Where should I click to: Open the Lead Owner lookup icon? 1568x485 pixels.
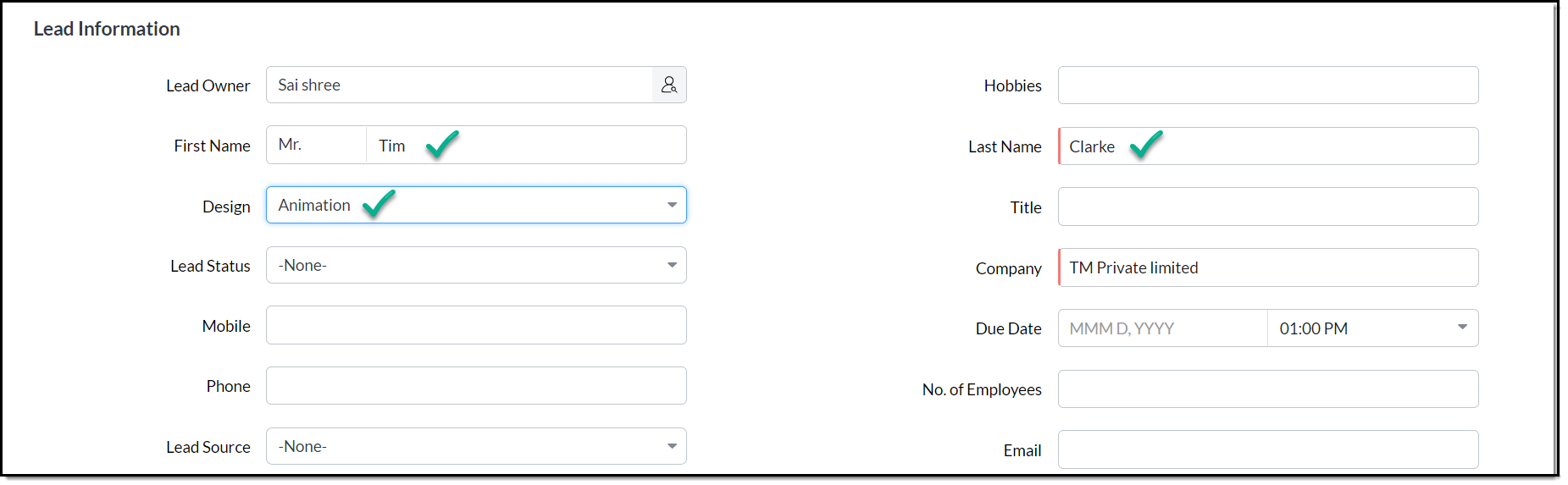[x=669, y=85]
